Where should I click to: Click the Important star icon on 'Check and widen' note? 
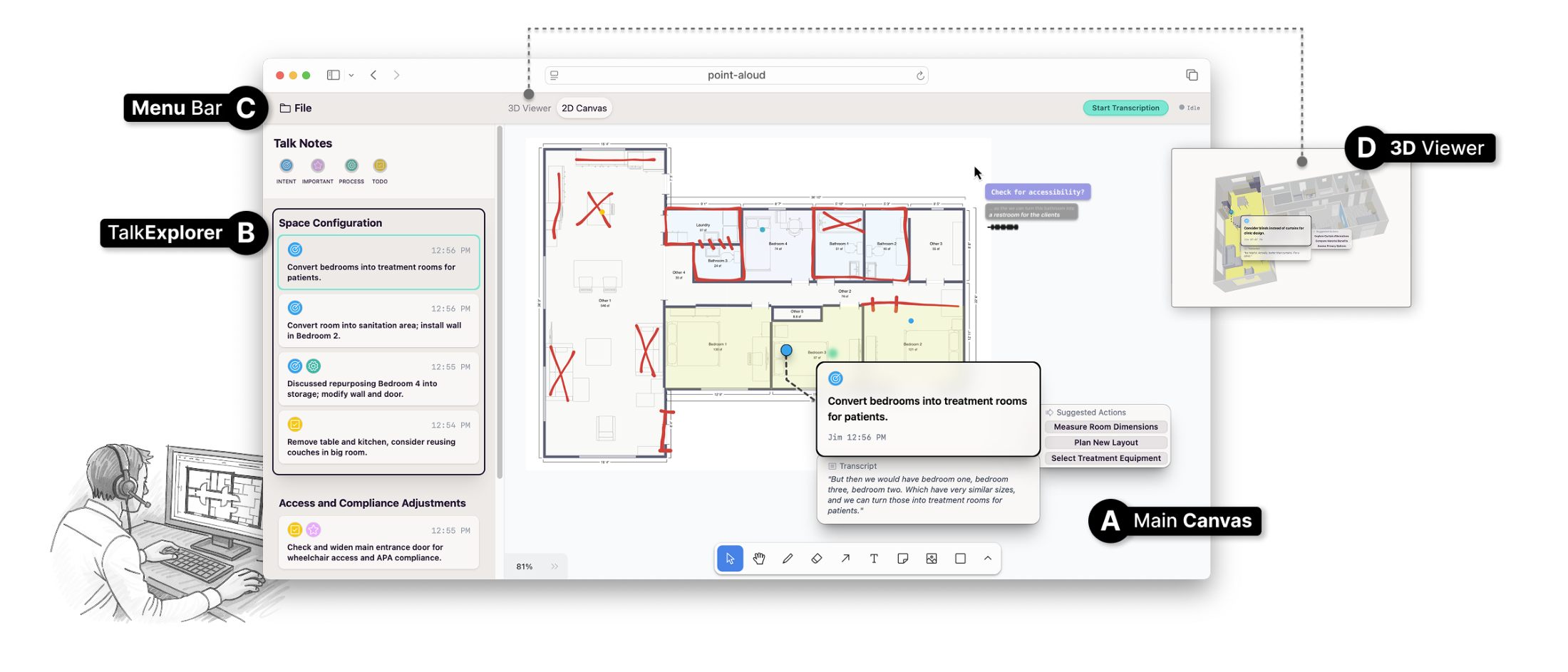click(314, 529)
